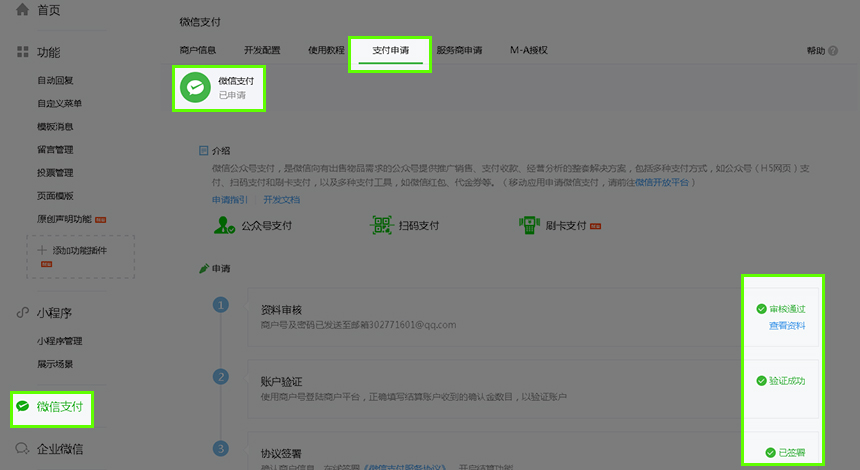
Task: Click step 1 circle marker
Action: click(x=221, y=305)
